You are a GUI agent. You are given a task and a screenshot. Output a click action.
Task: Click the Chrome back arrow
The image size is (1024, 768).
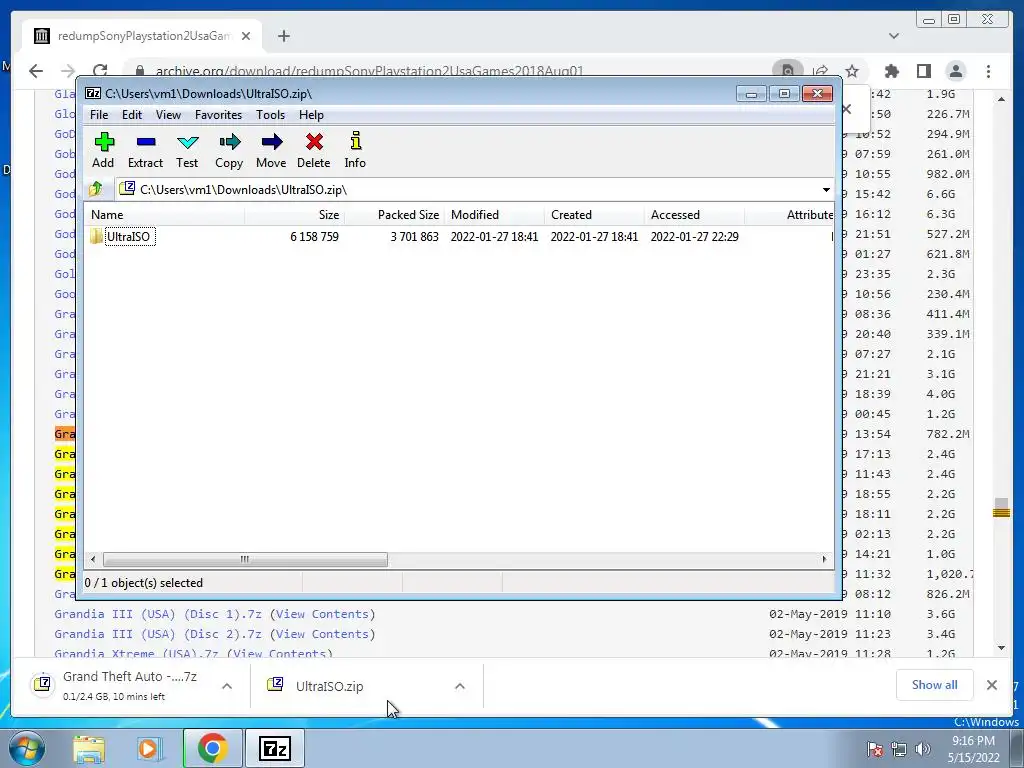pyautogui.click(x=36, y=71)
